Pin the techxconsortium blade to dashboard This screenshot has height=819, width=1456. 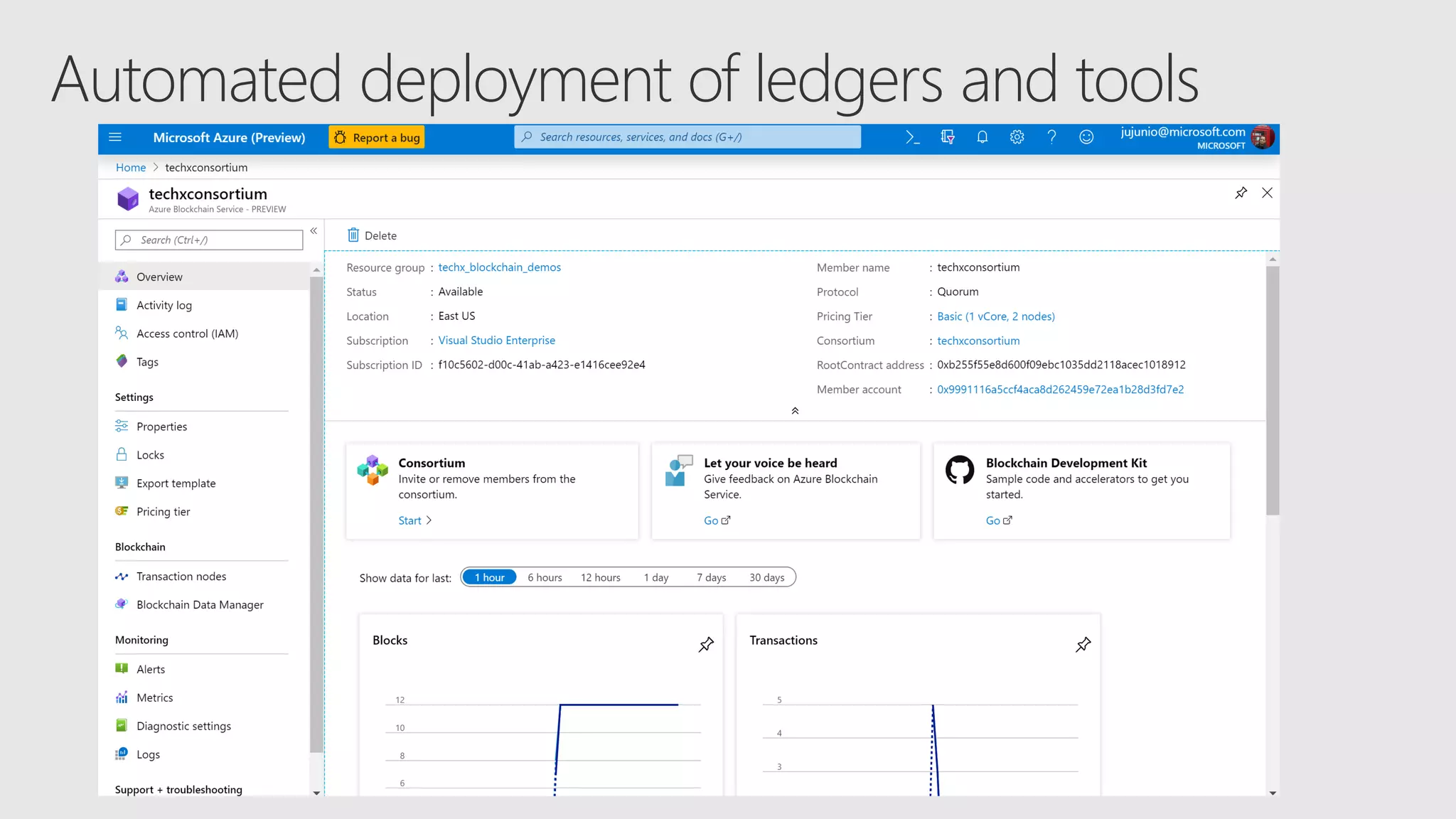[x=1241, y=193]
